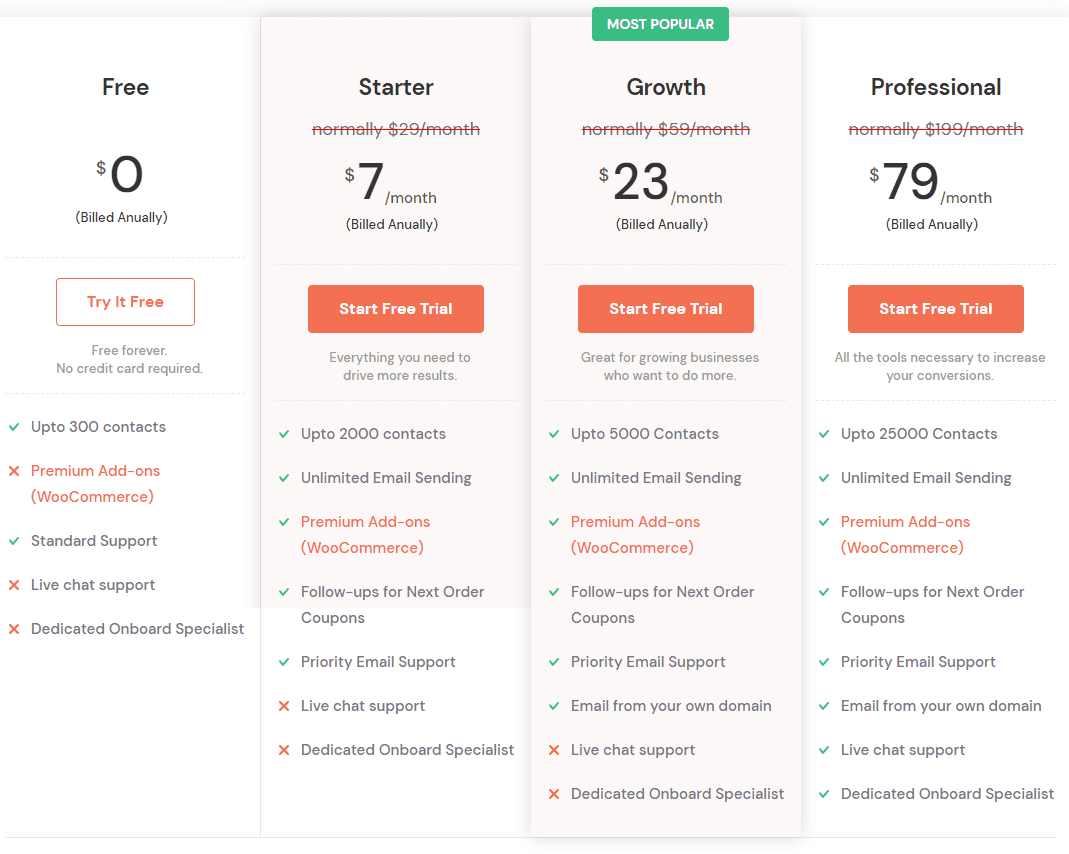Viewport: 1069px width, 854px height.
Task: Click the strikethrough normally $199/month price
Action: tap(935, 129)
